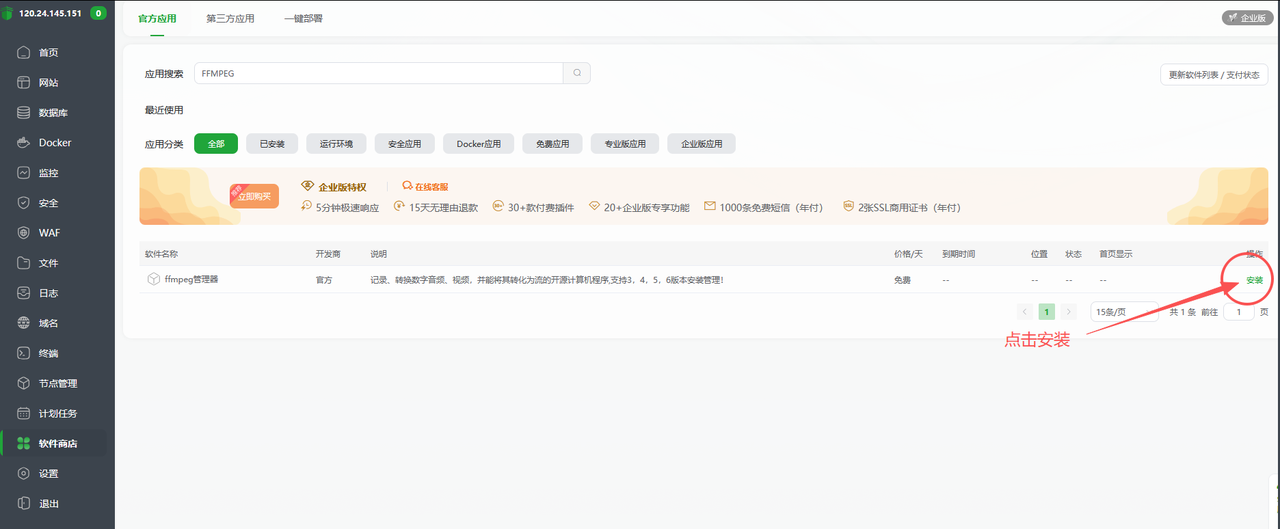Click the Docker whale icon in sidebar
The image size is (1280, 529).
[23, 143]
